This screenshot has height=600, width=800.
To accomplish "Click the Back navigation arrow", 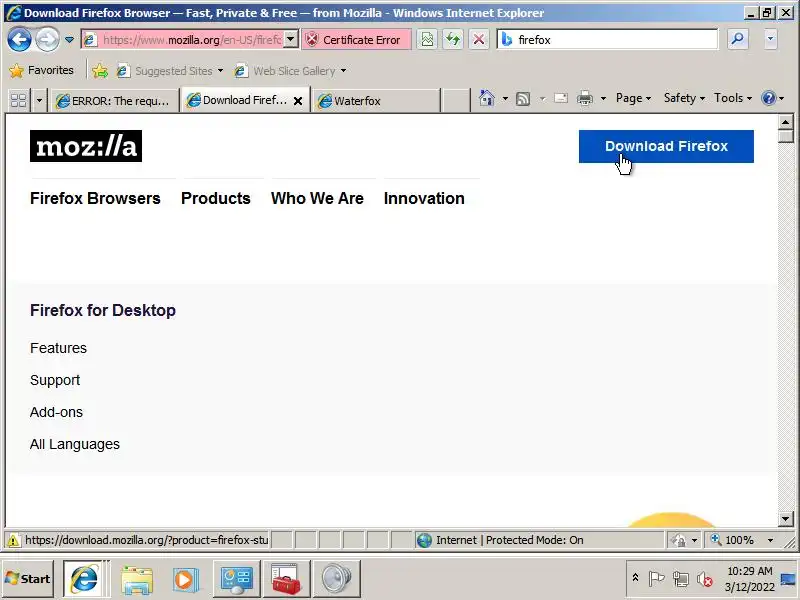I will (x=19, y=39).
